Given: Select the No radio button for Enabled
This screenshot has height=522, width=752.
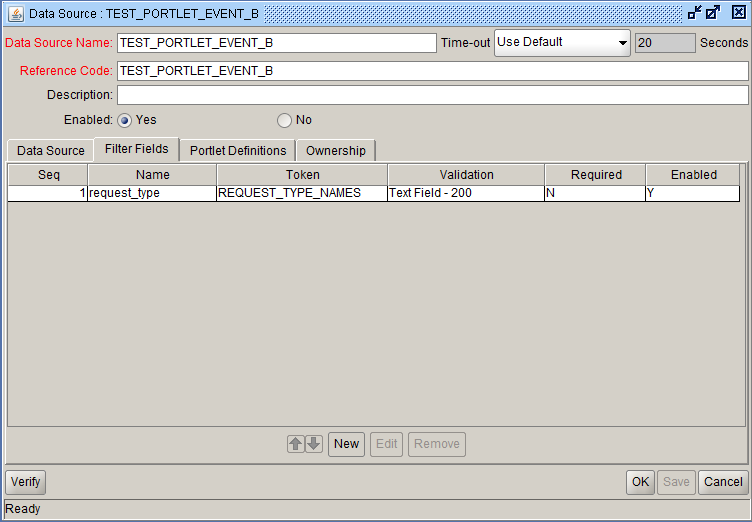Looking at the screenshot, I should (x=285, y=120).
